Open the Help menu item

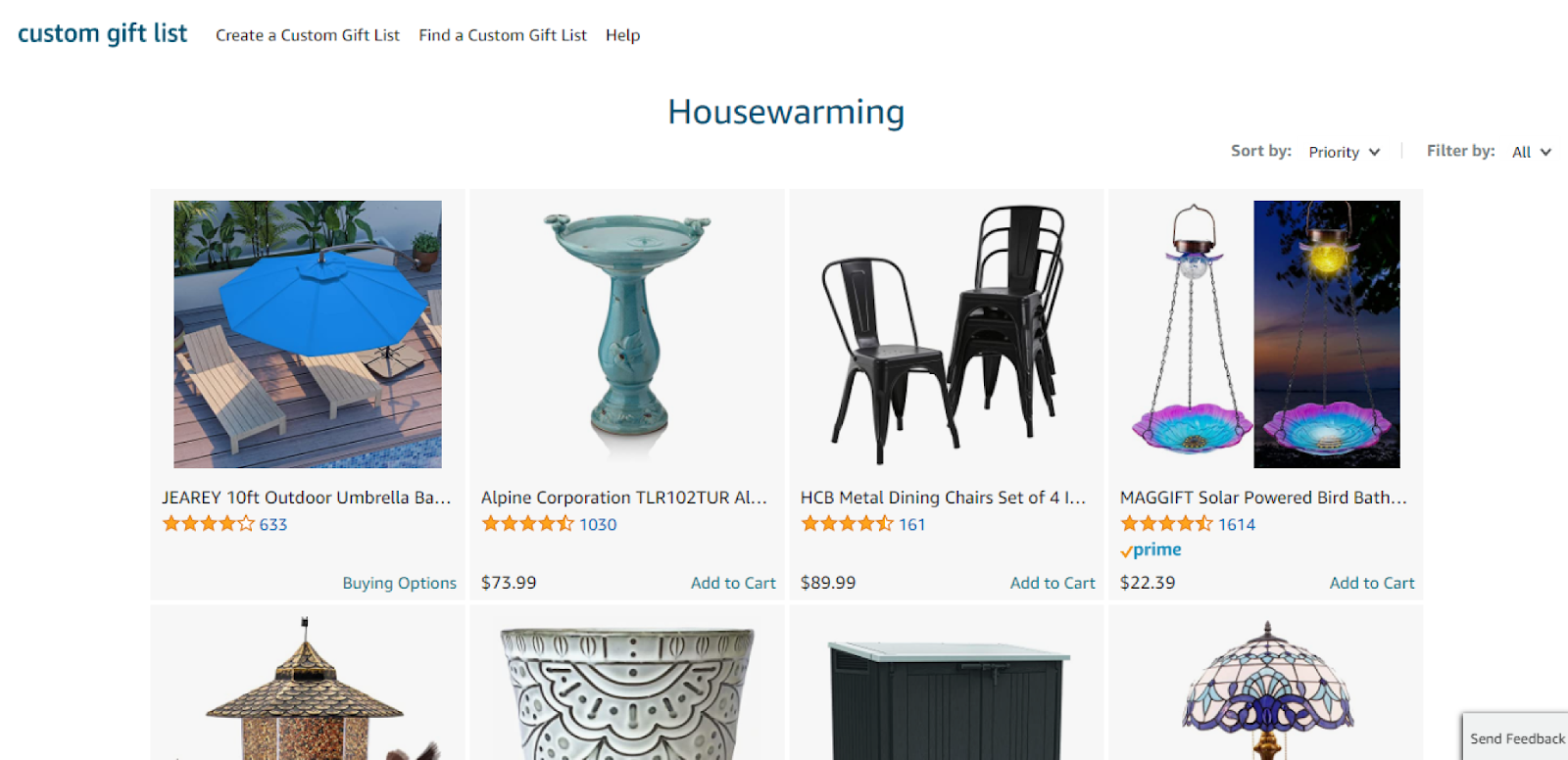tap(622, 35)
